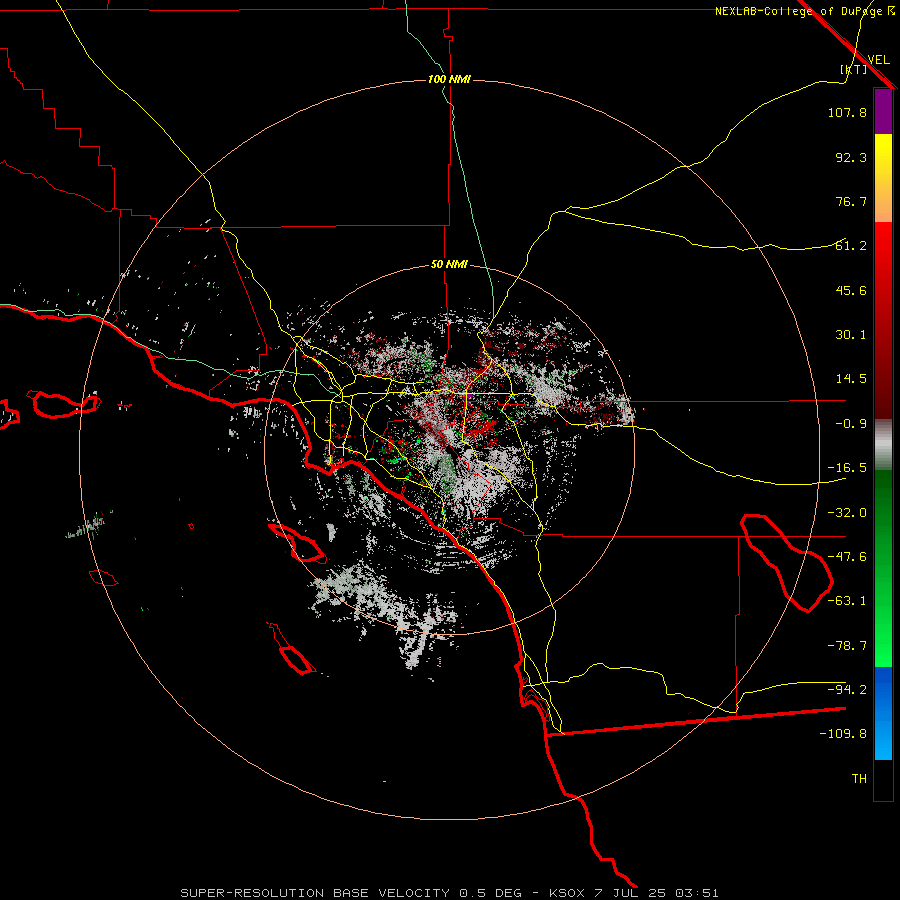Viewport: 900px width, 900px height.
Task: Click the -78.7 legend value
Action: click(x=847, y=646)
